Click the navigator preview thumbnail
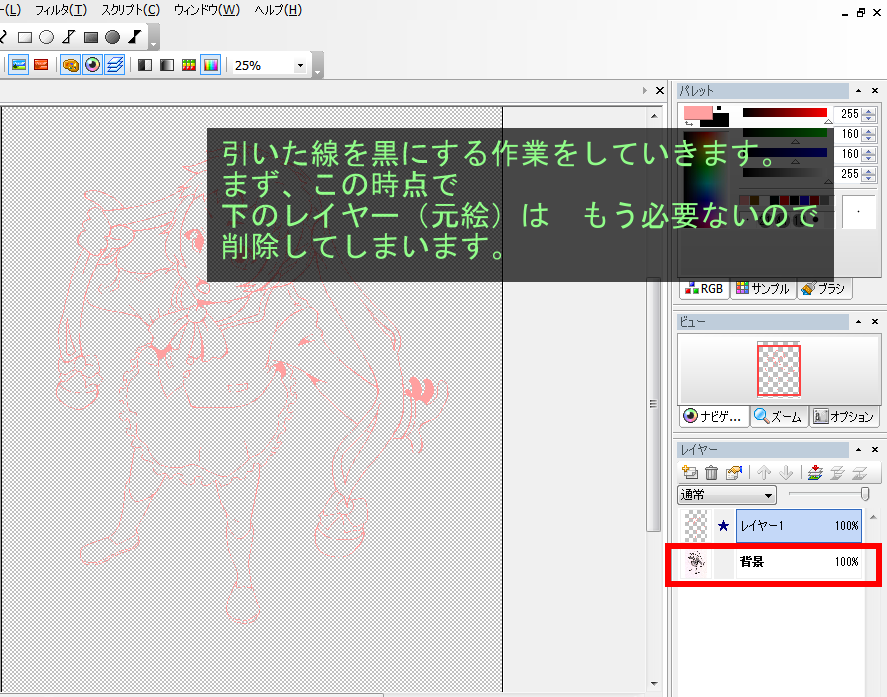Screen dimensions: 887x697 pos(778,370)
